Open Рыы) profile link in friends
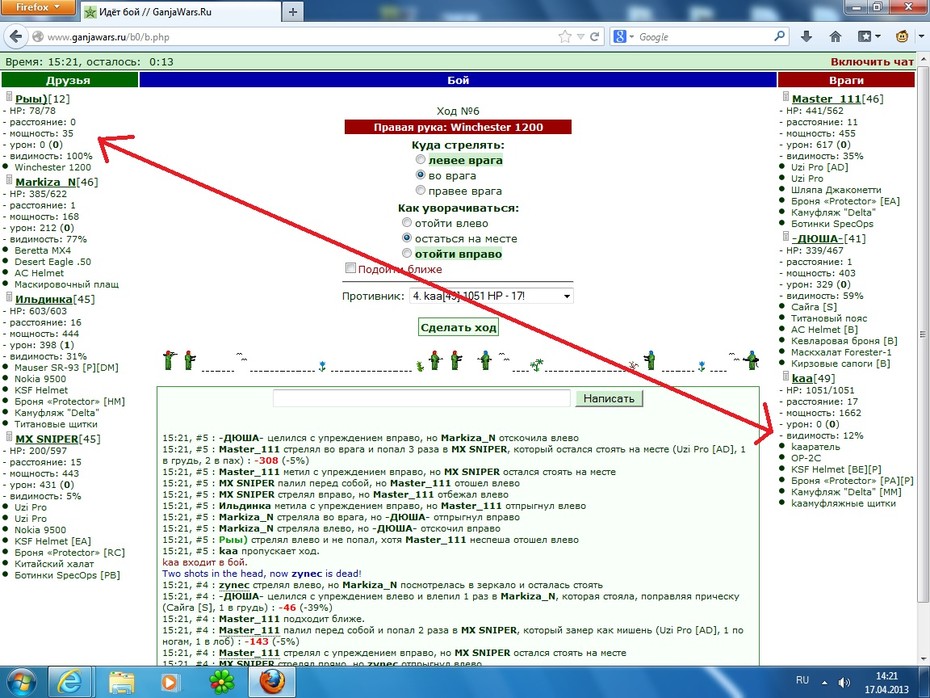The width and height of the screenshot is (930, 698). point(31,99)
